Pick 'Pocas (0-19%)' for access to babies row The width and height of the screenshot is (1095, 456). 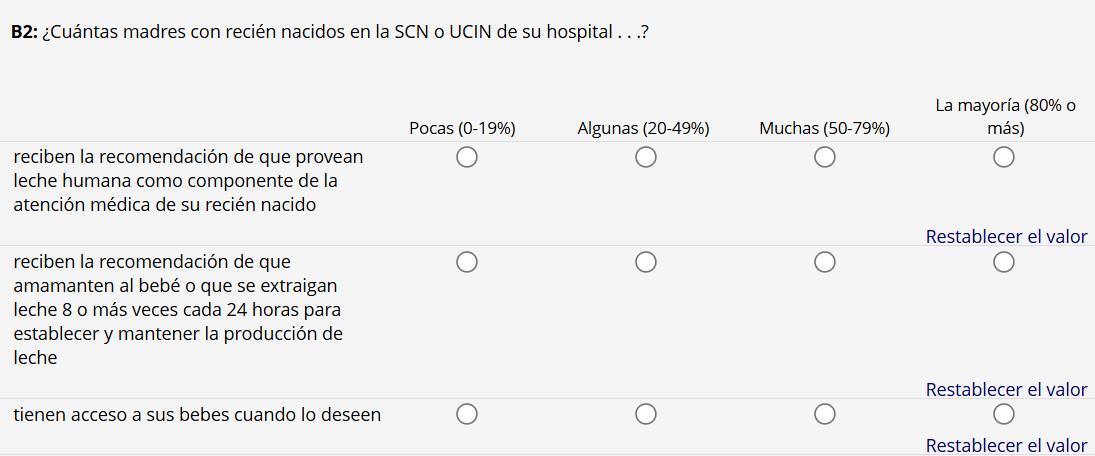pyautogui.click(x=466, y=414)
